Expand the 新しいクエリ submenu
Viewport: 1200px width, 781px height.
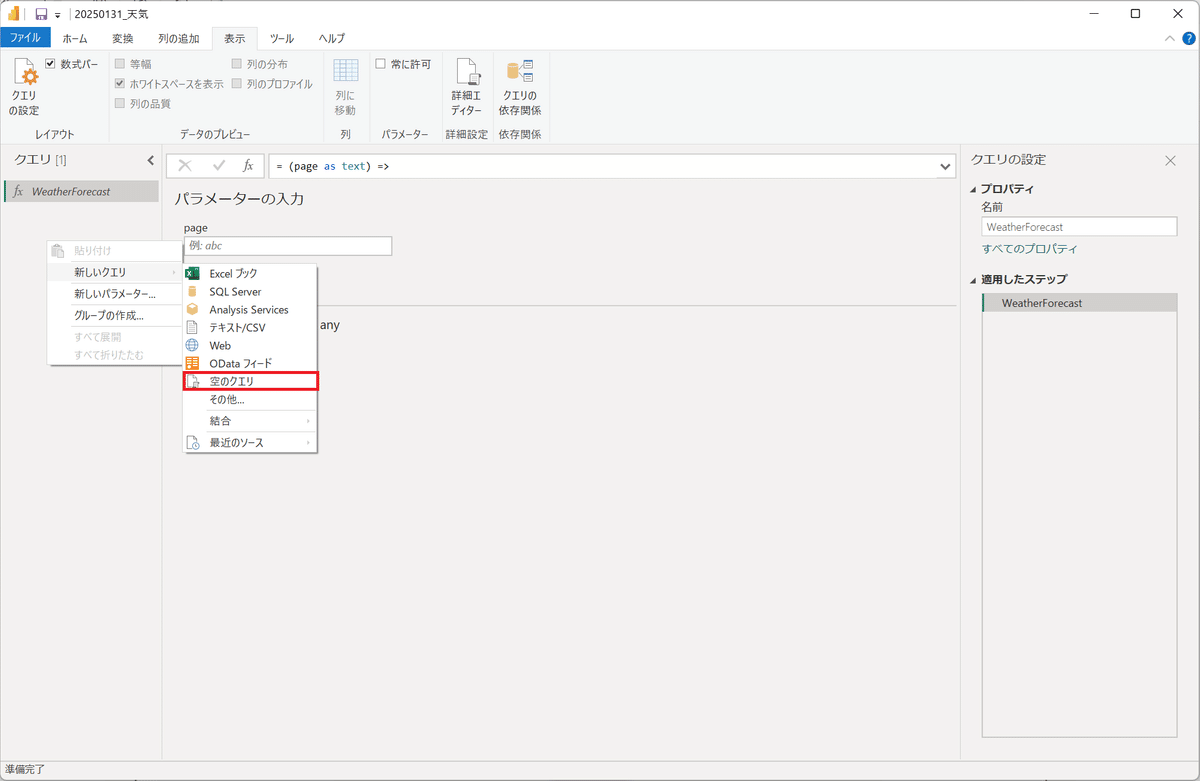pos(115,272)
